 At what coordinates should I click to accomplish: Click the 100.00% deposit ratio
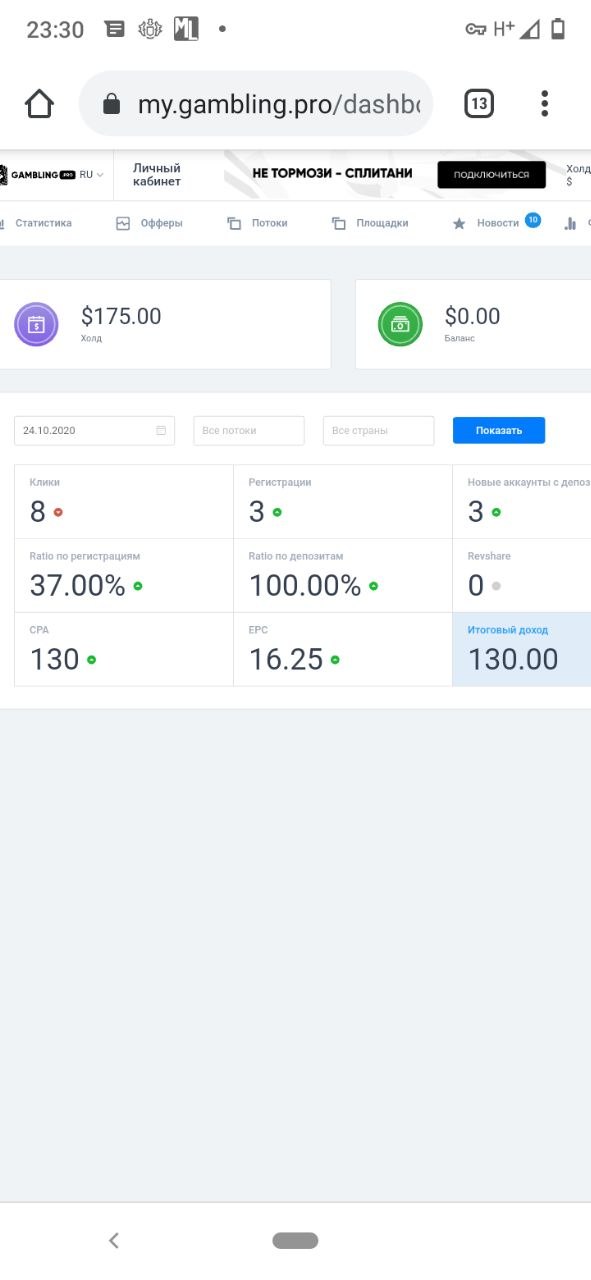pos(305,586)
